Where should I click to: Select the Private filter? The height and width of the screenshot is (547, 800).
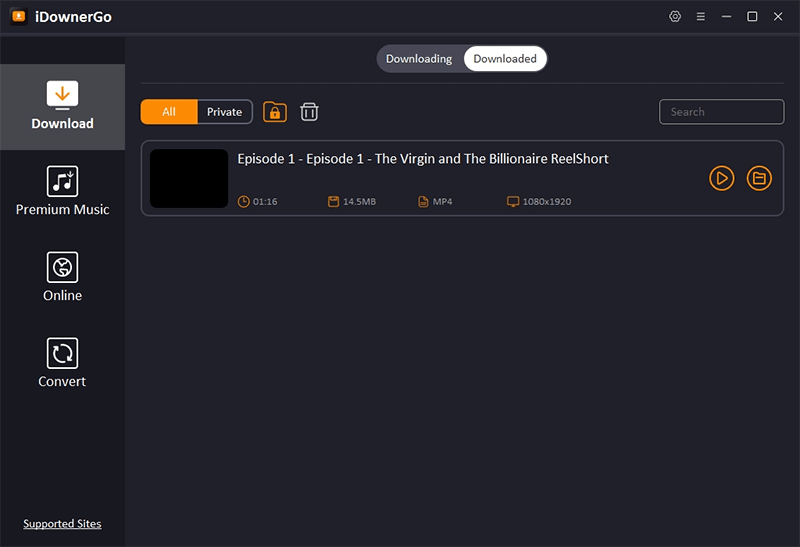(x=224, y=112)
